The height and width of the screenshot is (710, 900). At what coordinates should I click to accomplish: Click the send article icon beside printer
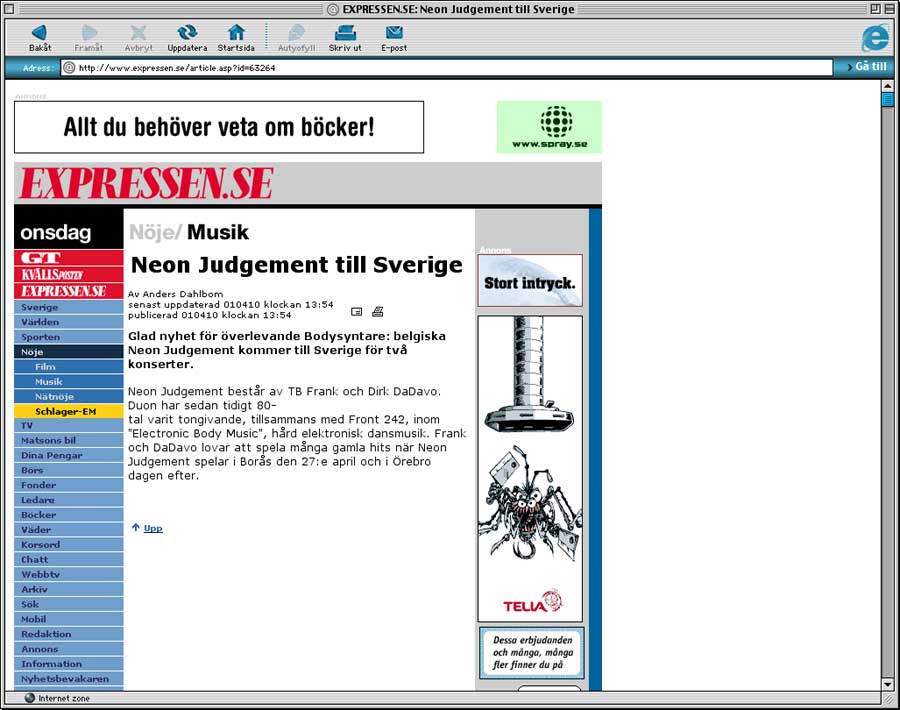(x=356, y=312)
